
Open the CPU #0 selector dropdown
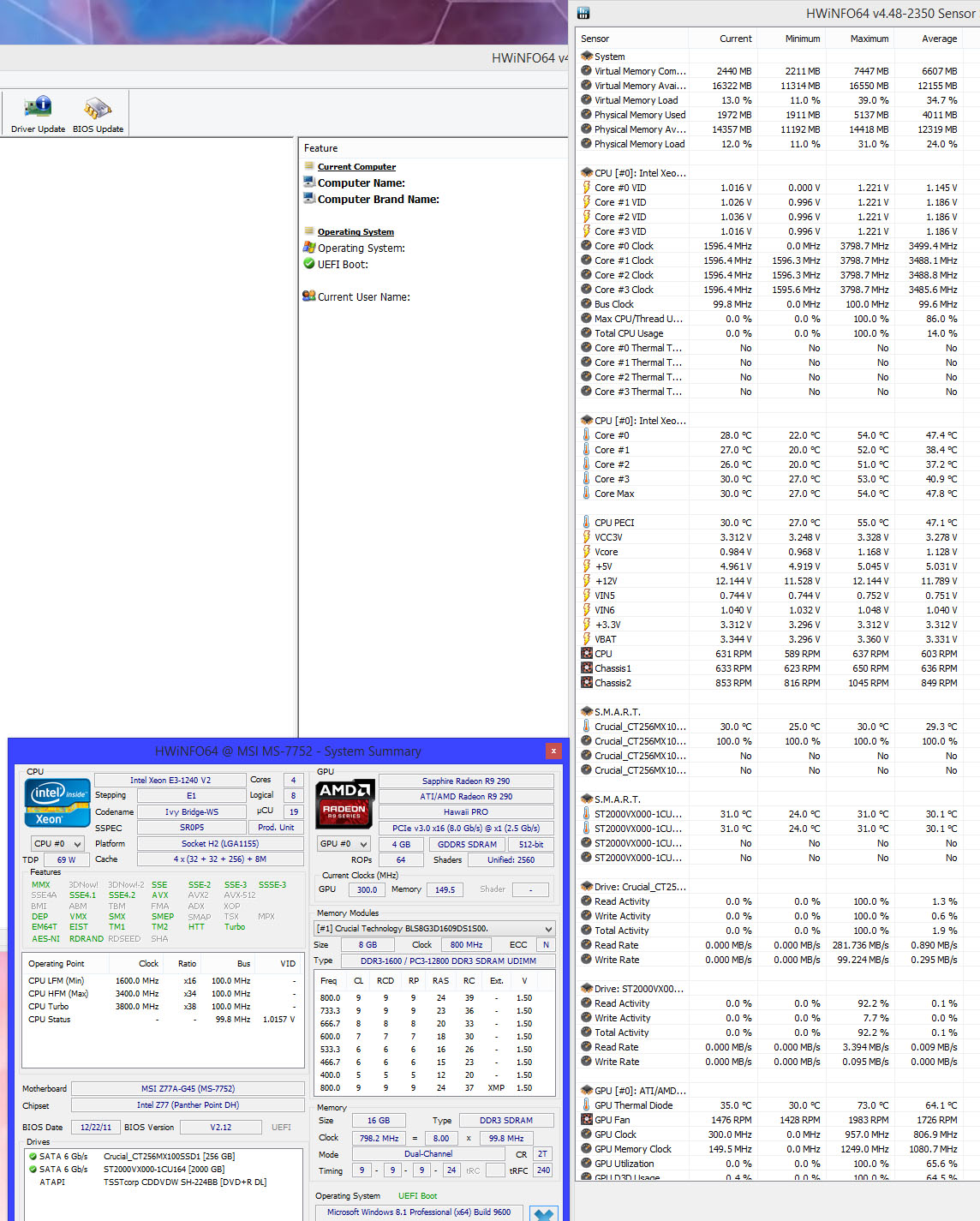click(x=57, y=844)
